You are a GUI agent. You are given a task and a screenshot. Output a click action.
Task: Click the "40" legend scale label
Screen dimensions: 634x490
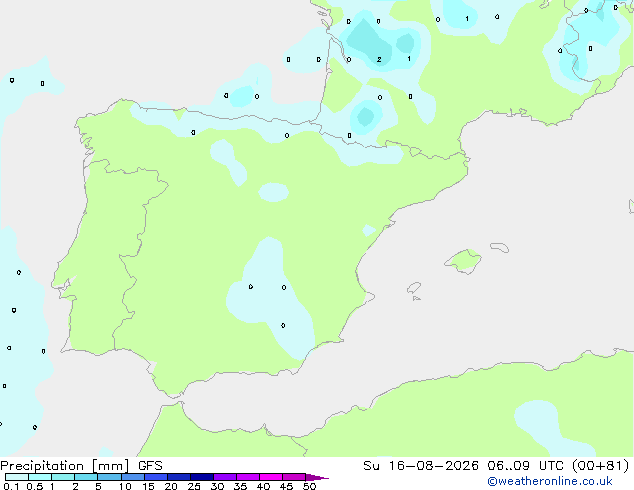coord(263,486)
